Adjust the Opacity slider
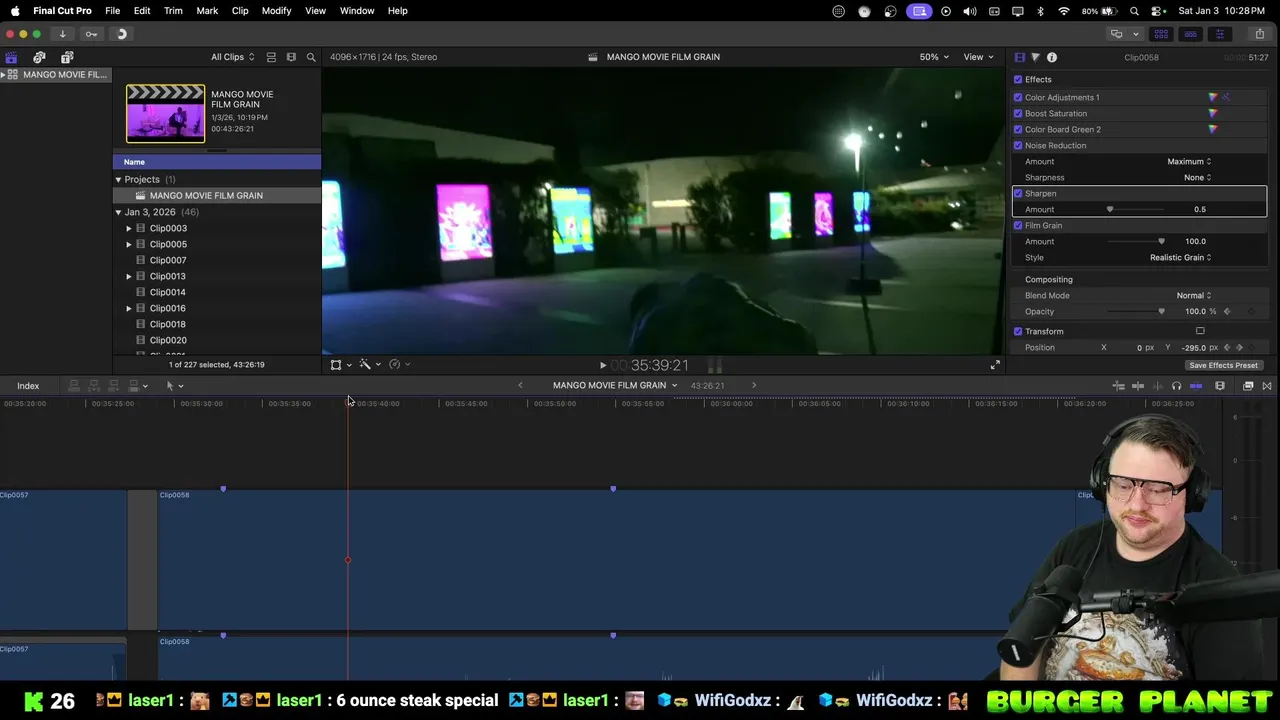1280x720 pixels. click(1161, 311)
